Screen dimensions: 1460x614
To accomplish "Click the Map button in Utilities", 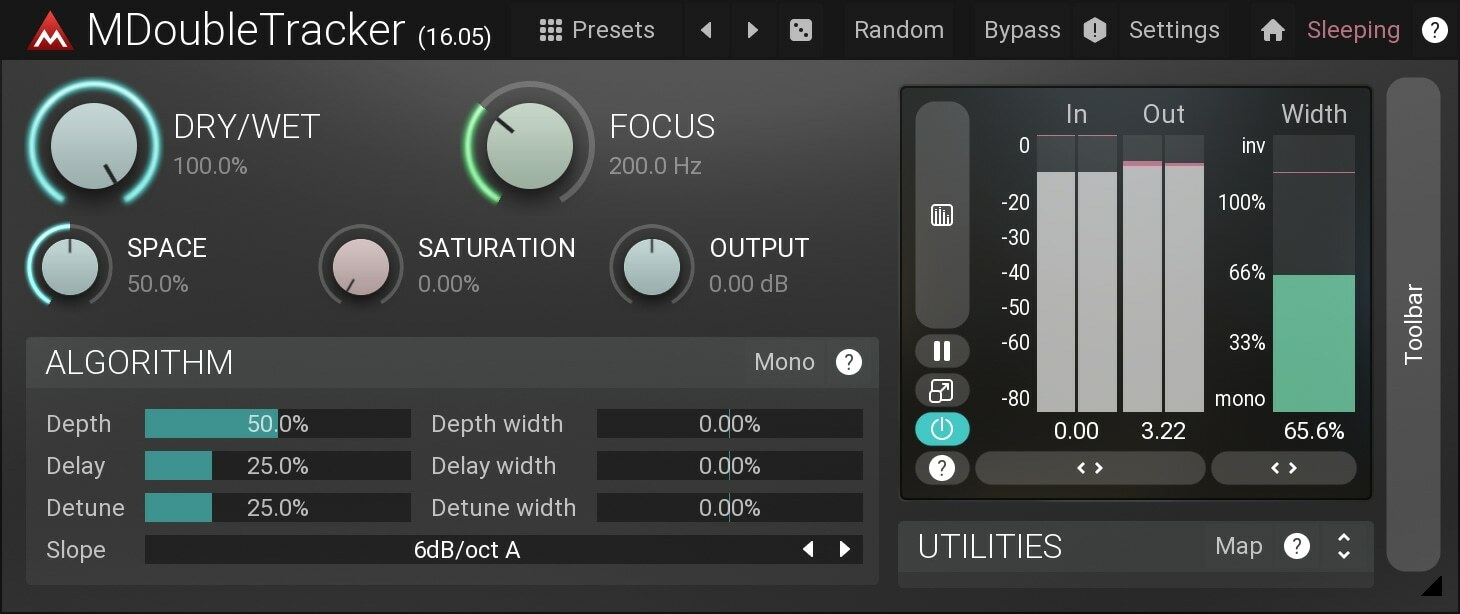I will coord(1239,546).
